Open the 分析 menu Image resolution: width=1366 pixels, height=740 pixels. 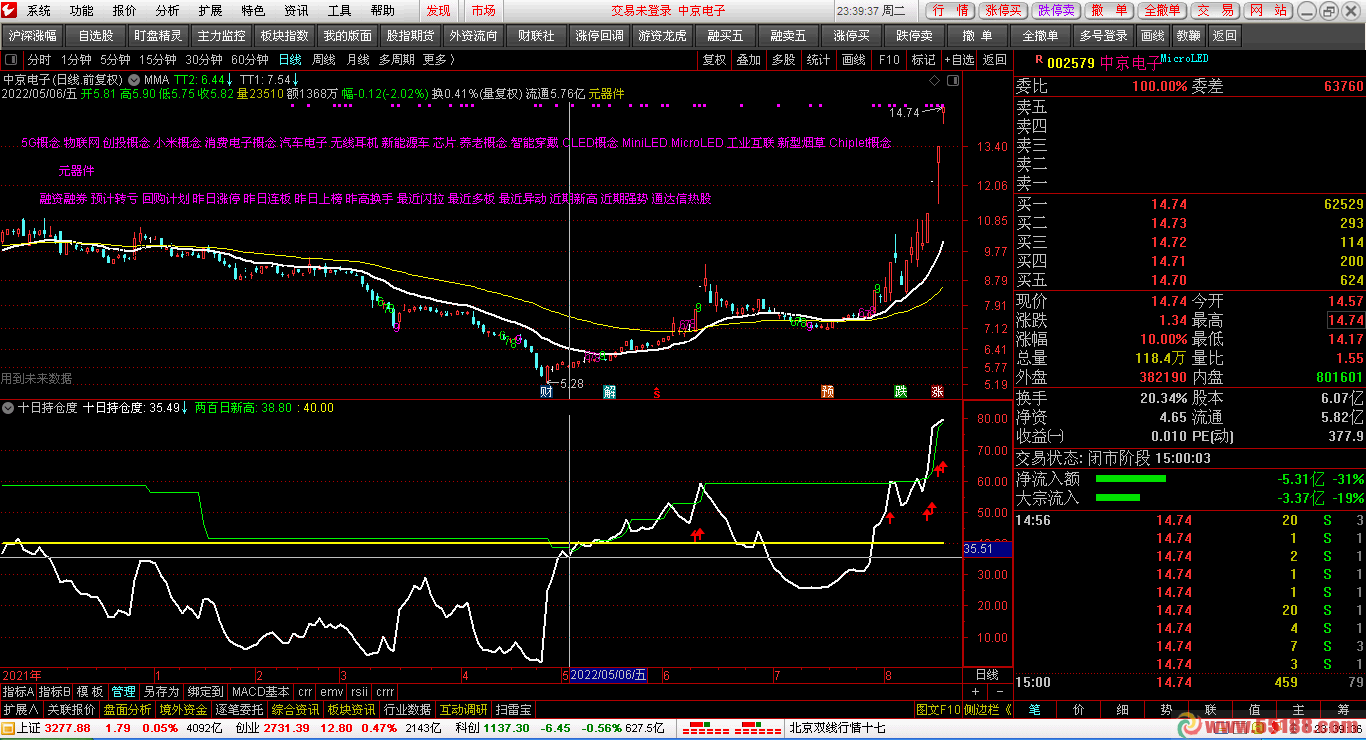pos(168,11)
